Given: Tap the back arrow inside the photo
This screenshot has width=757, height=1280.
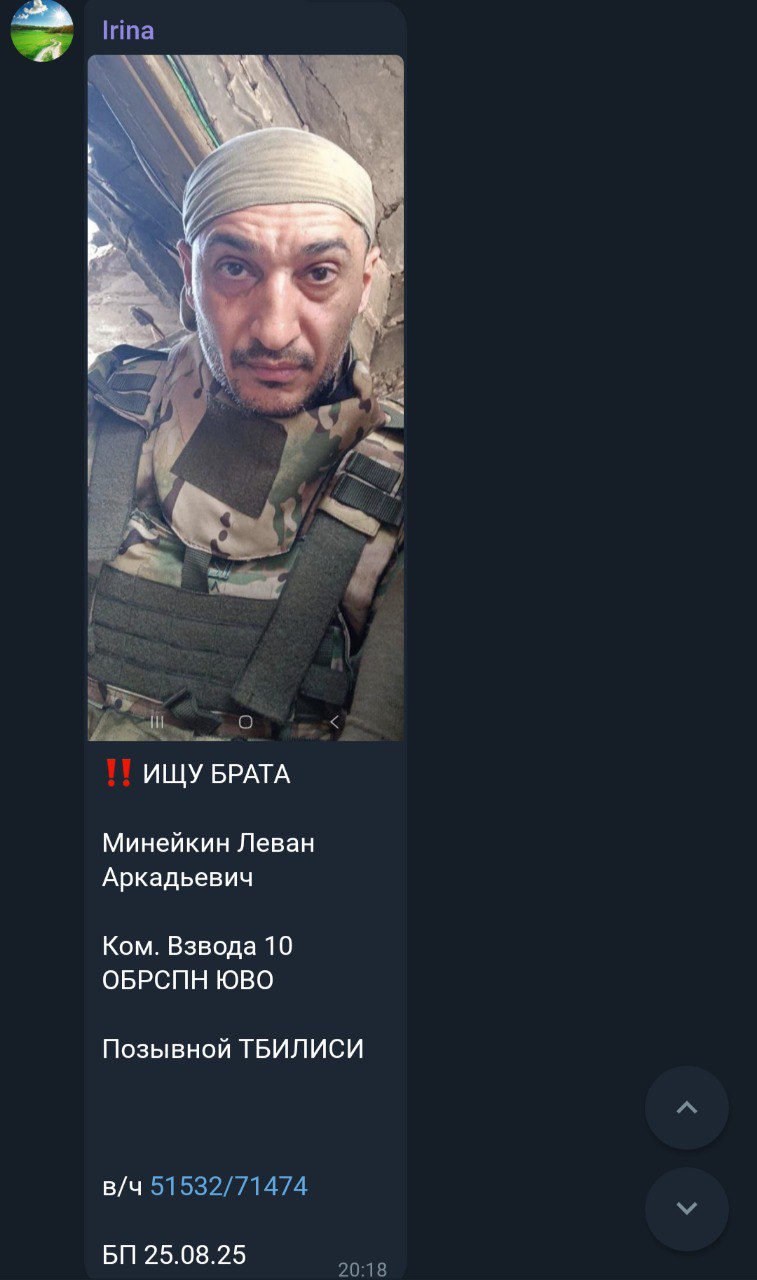Looking at the screenshot, I should [334, 721].
